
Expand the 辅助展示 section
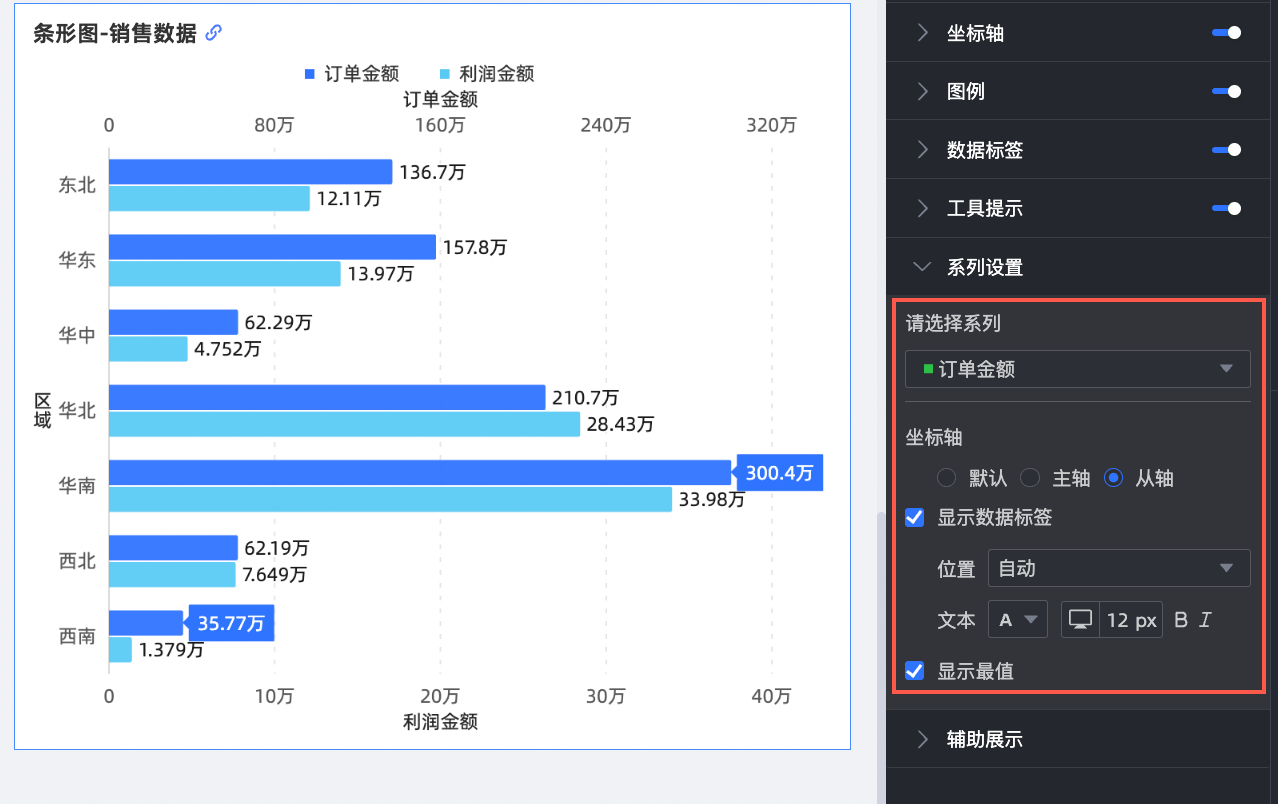tap(984, 739)
